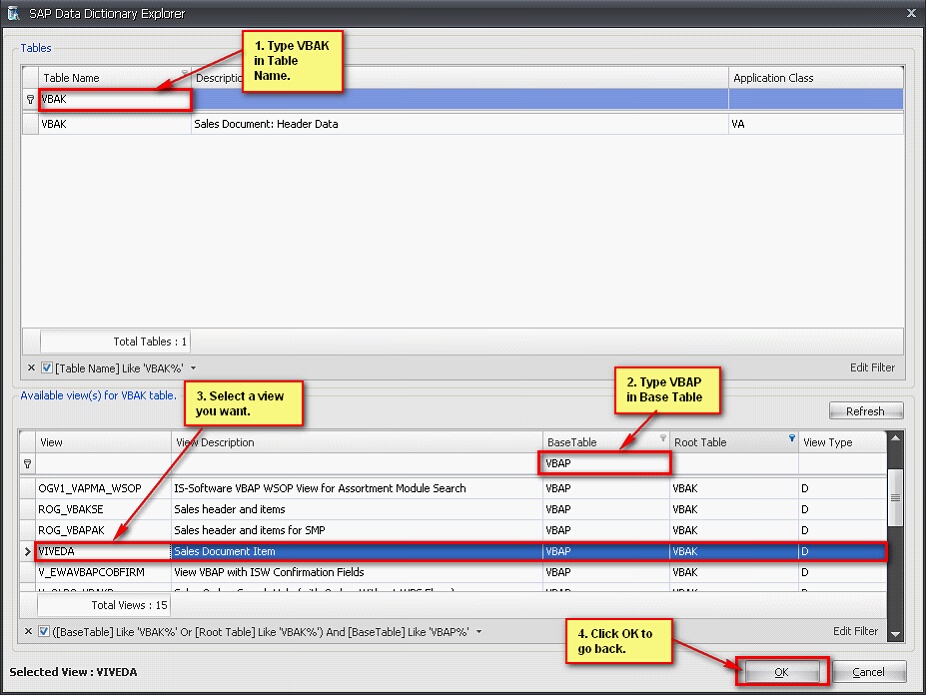Expand the views filter expression history dropdown
The image size is (927, 696).
[x=479, y=632]
